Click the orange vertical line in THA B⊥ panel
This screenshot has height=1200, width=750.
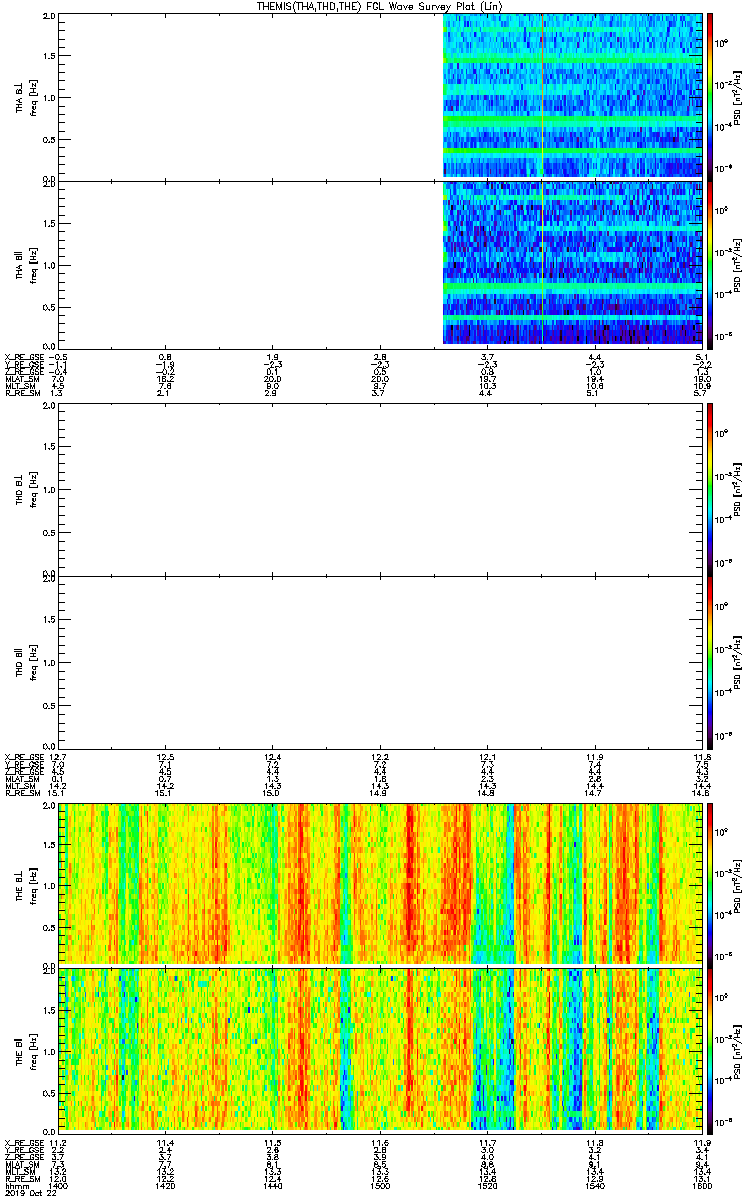(x=542, y=96)
